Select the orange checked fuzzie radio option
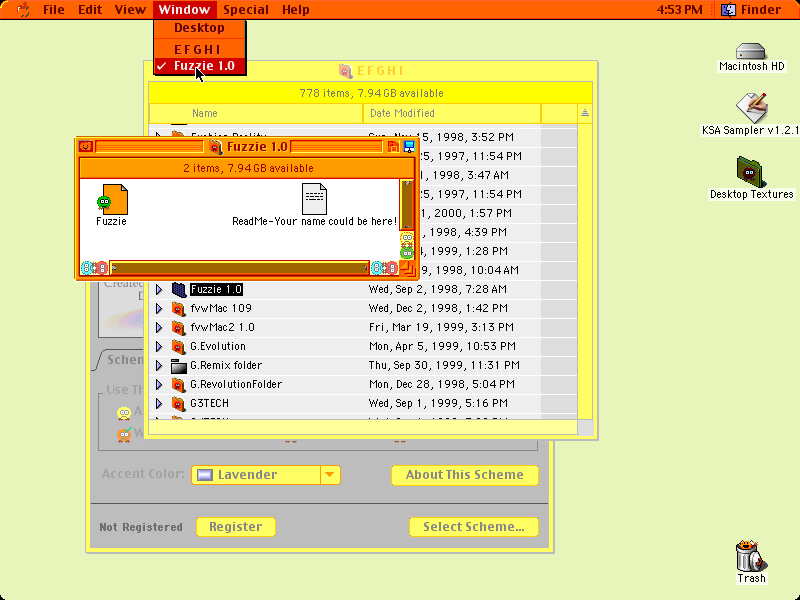 (124, 434)
